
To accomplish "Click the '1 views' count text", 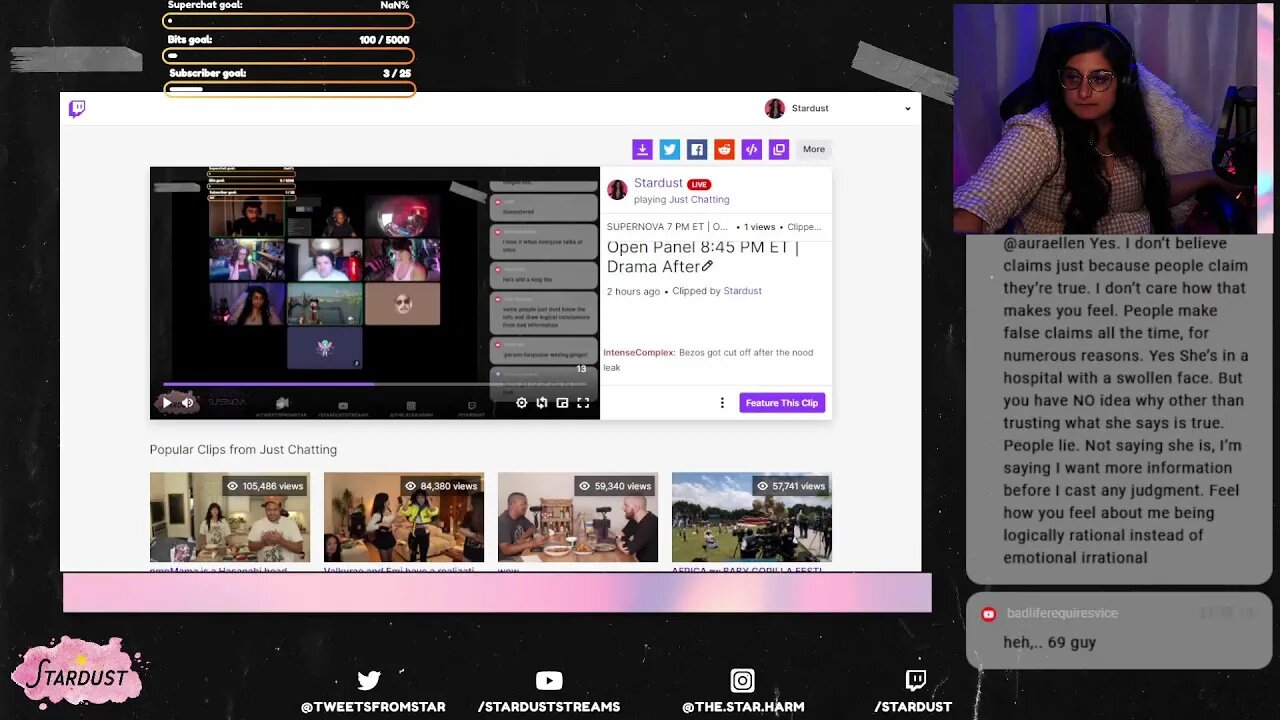I will 759,227.
